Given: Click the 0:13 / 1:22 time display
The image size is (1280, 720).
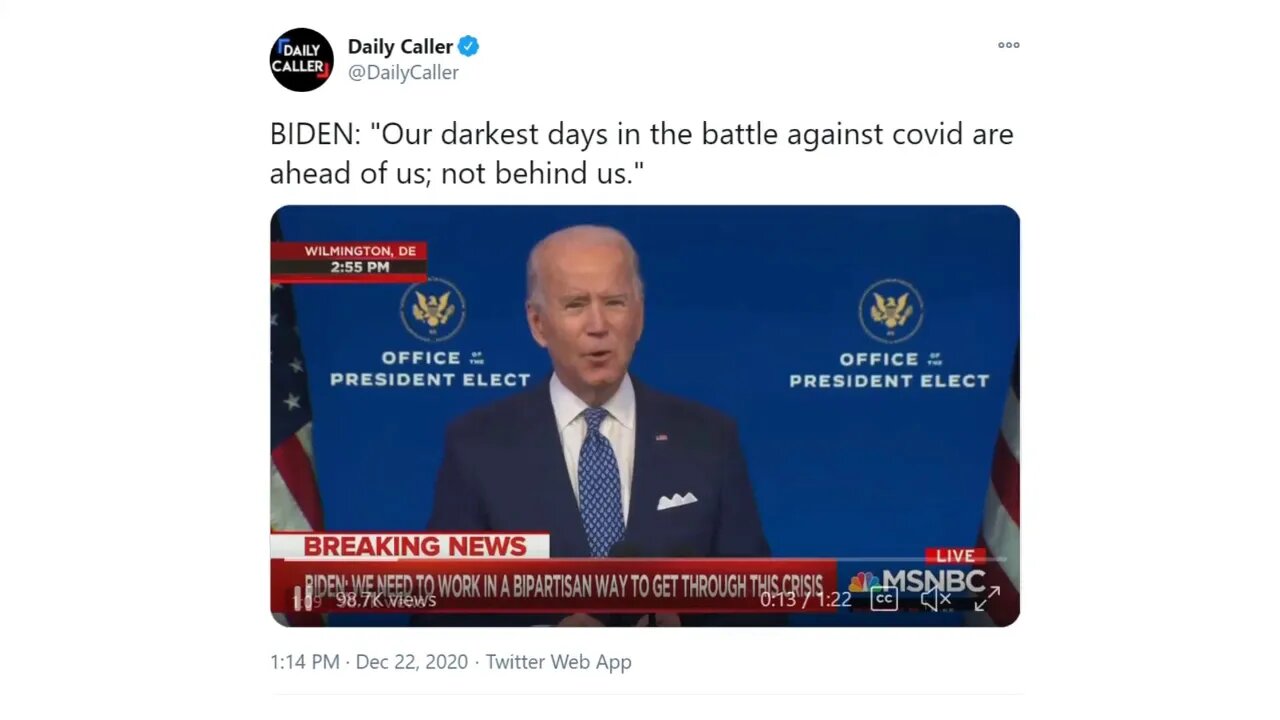Looking at the screenshot, I should (806, 599).
